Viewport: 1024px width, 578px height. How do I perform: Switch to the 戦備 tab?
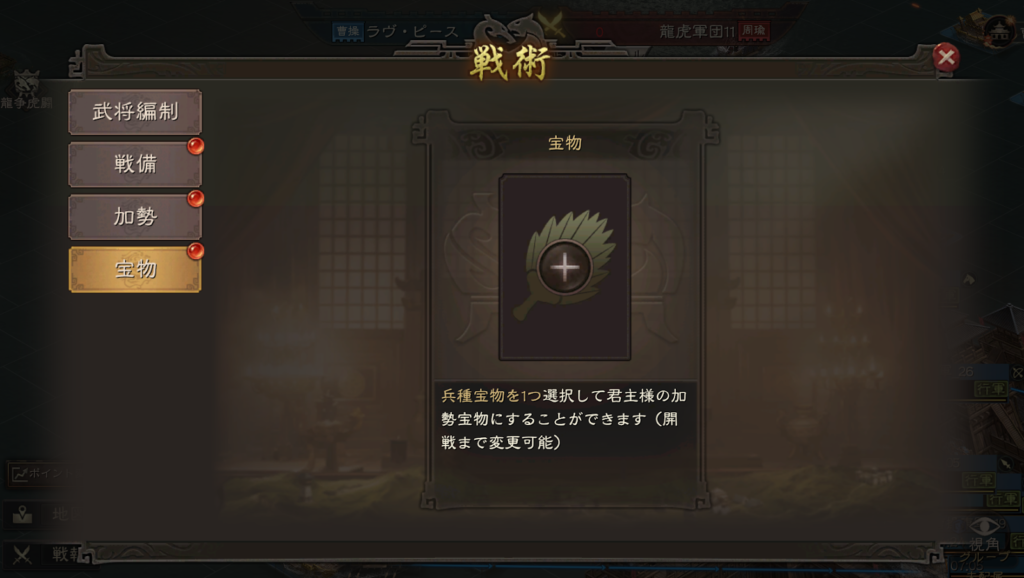click(x=135, y=164)
